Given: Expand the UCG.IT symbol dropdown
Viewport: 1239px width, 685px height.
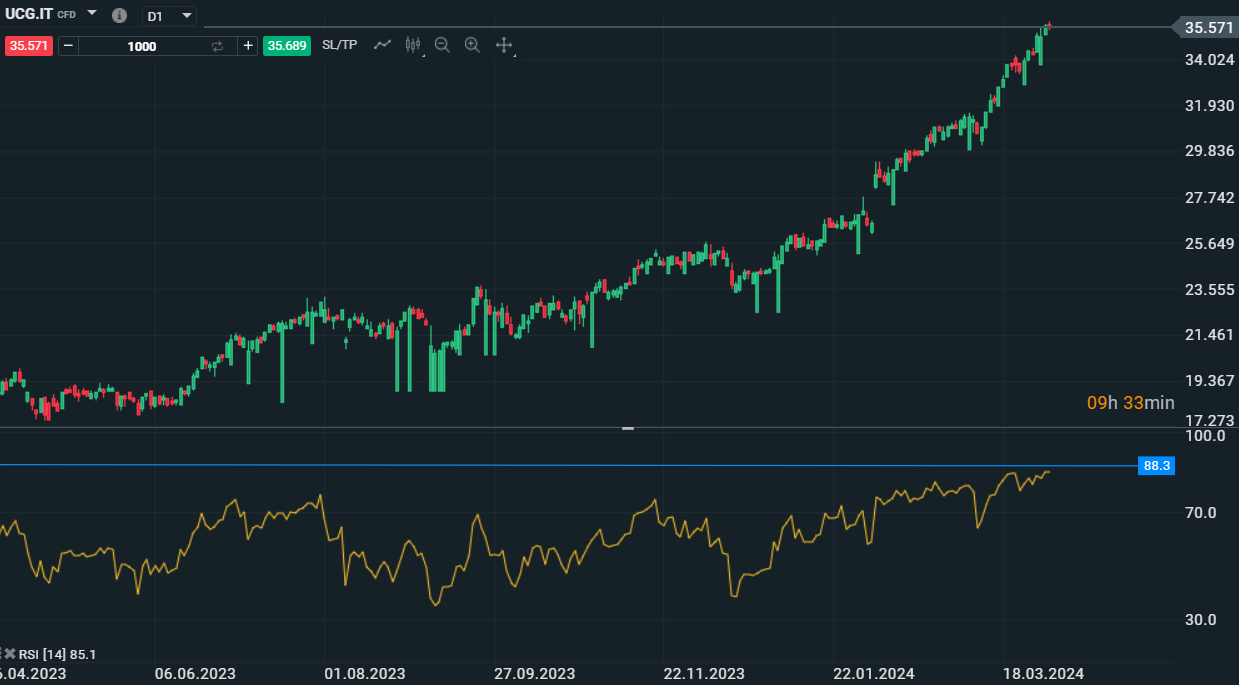Looking at the screenshot, I should pyautogui.click(x=92, y=13).
